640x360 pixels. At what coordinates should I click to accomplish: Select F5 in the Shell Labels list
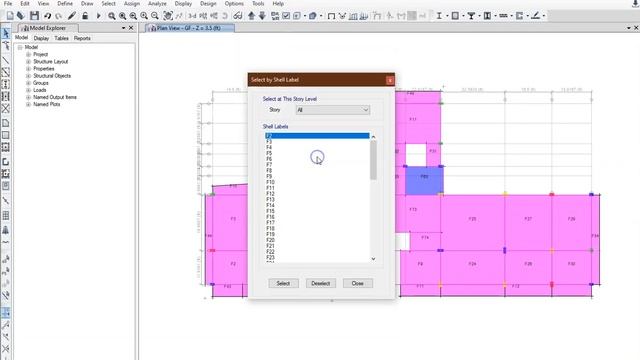pyautogui.click(x=318, y=153)
